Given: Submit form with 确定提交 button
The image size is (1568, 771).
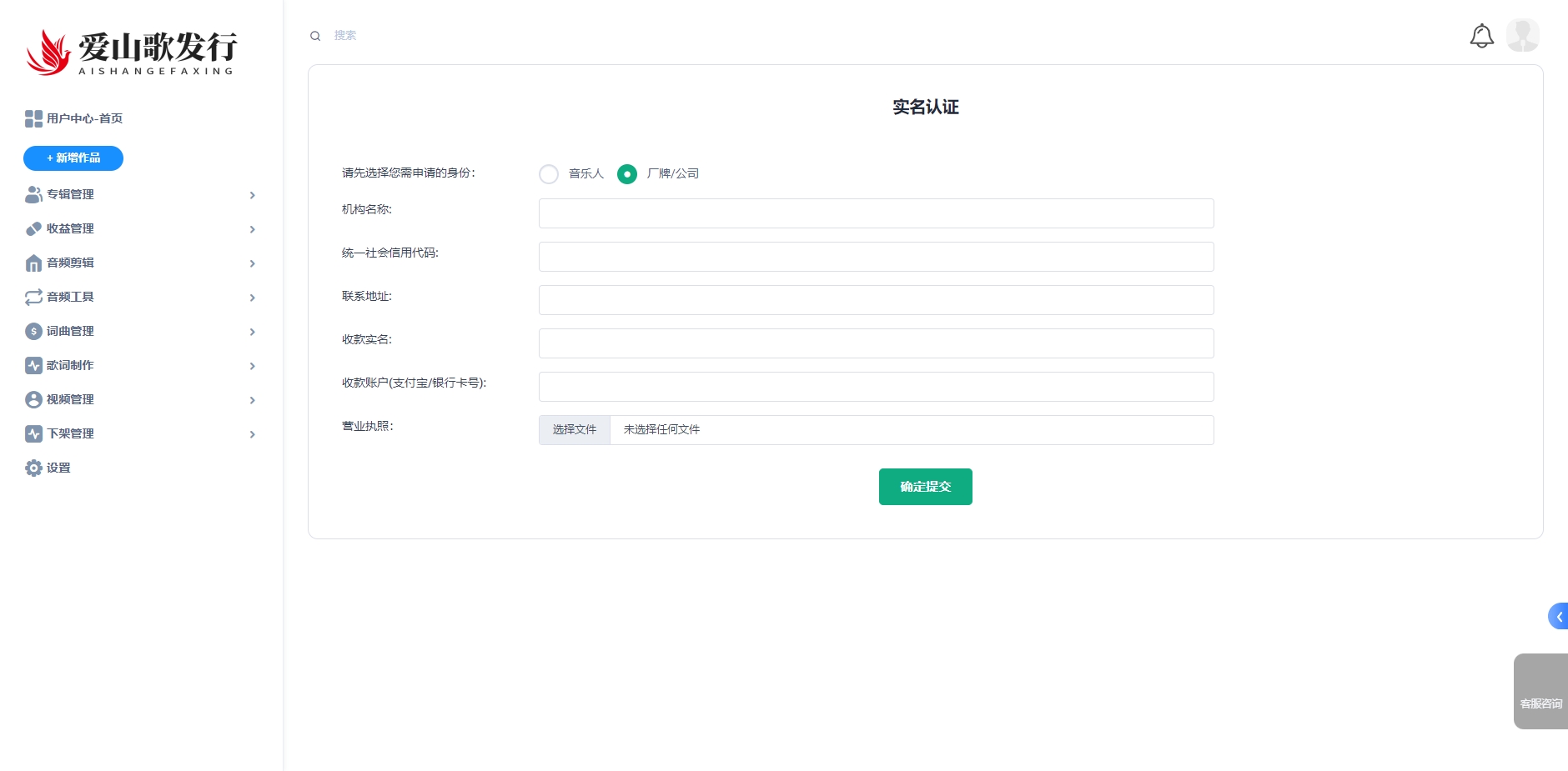Looking at the screenshot, I should click(x=925, y=487).
